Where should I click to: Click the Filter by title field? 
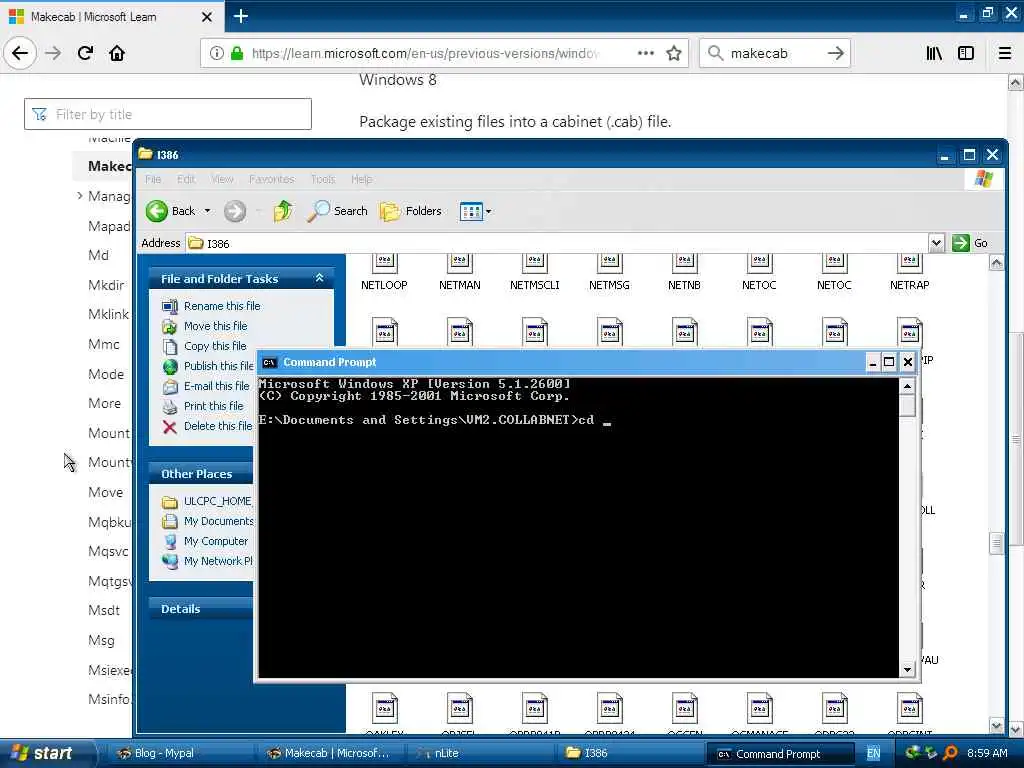pos(168,114)
